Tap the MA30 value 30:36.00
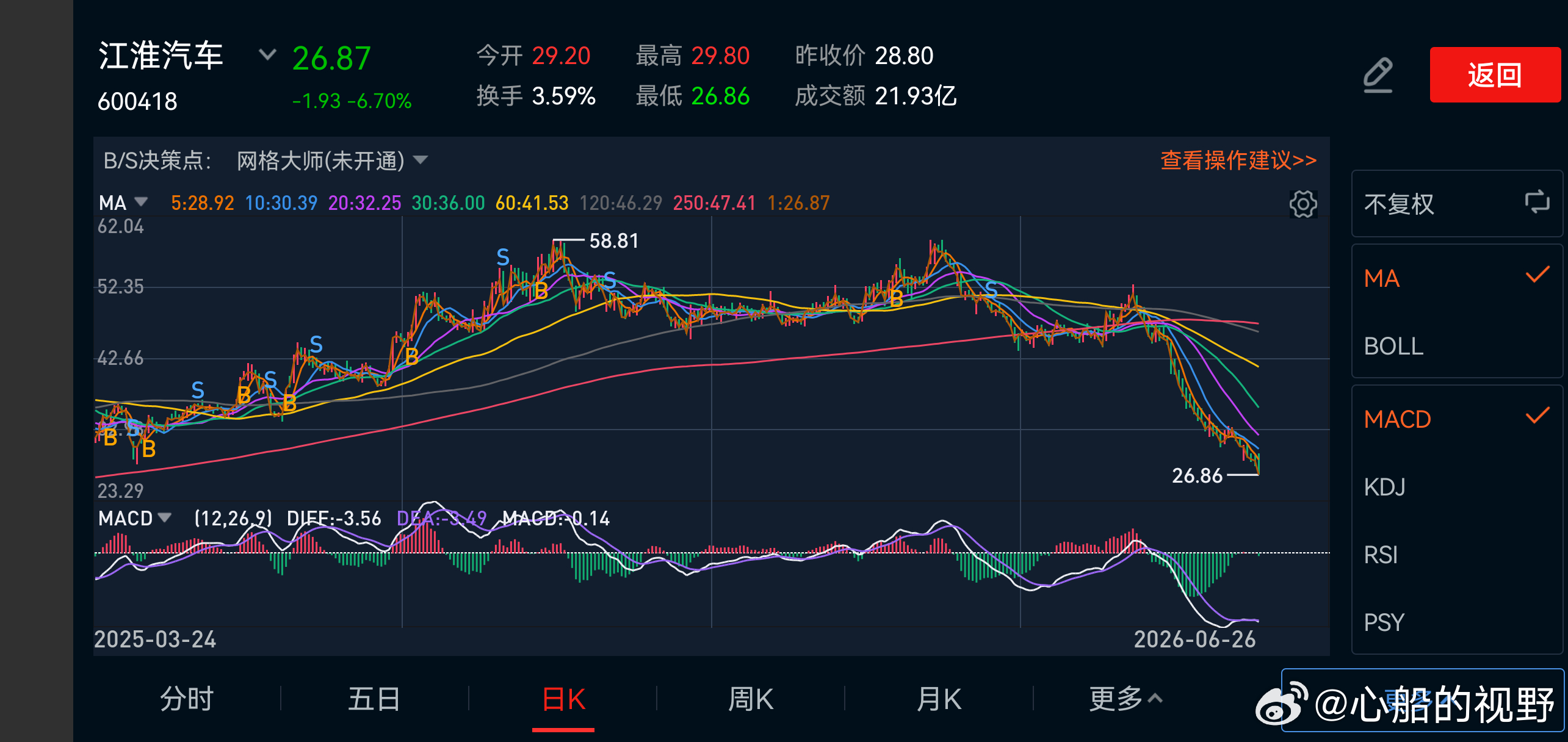This screenshot has height=742, width=1568. (x=449, y=203)
